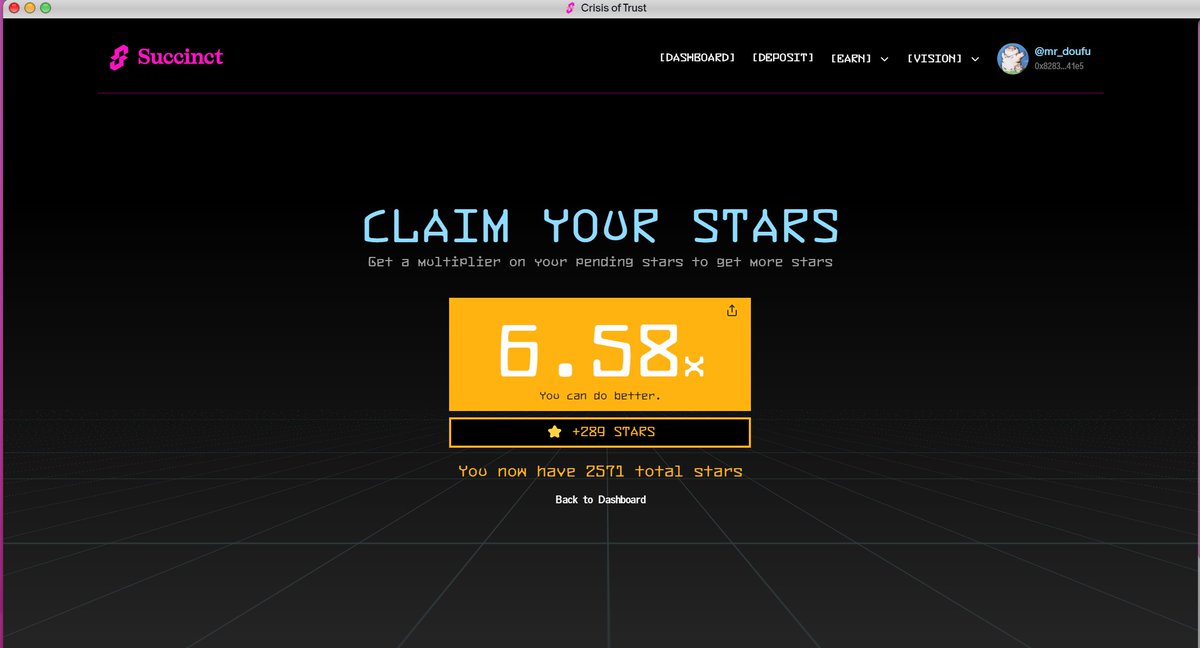Click the +289 STARS button
The width and height of the screenshot is (1200, 648).
(600, 432)
